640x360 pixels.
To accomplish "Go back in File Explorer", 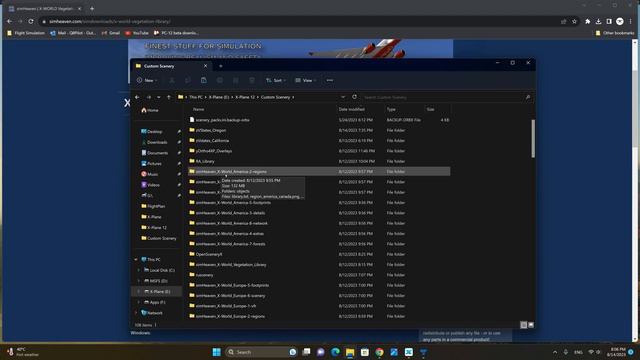I will (x=137, y=97).
